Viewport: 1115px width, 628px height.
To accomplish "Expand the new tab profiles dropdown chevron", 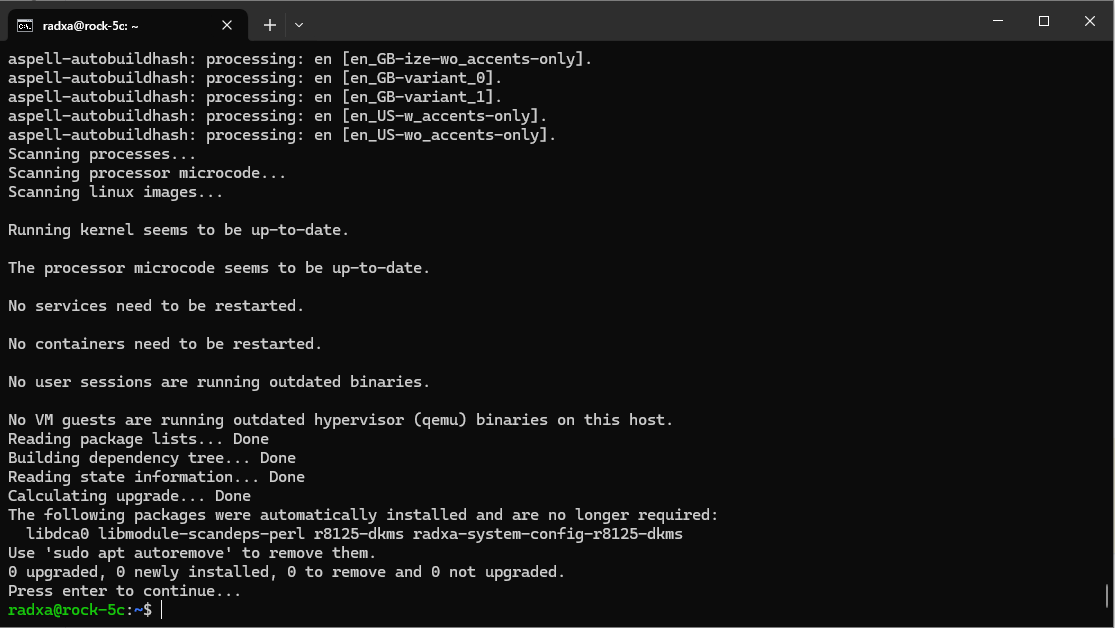I will click(x=299, y=25).
